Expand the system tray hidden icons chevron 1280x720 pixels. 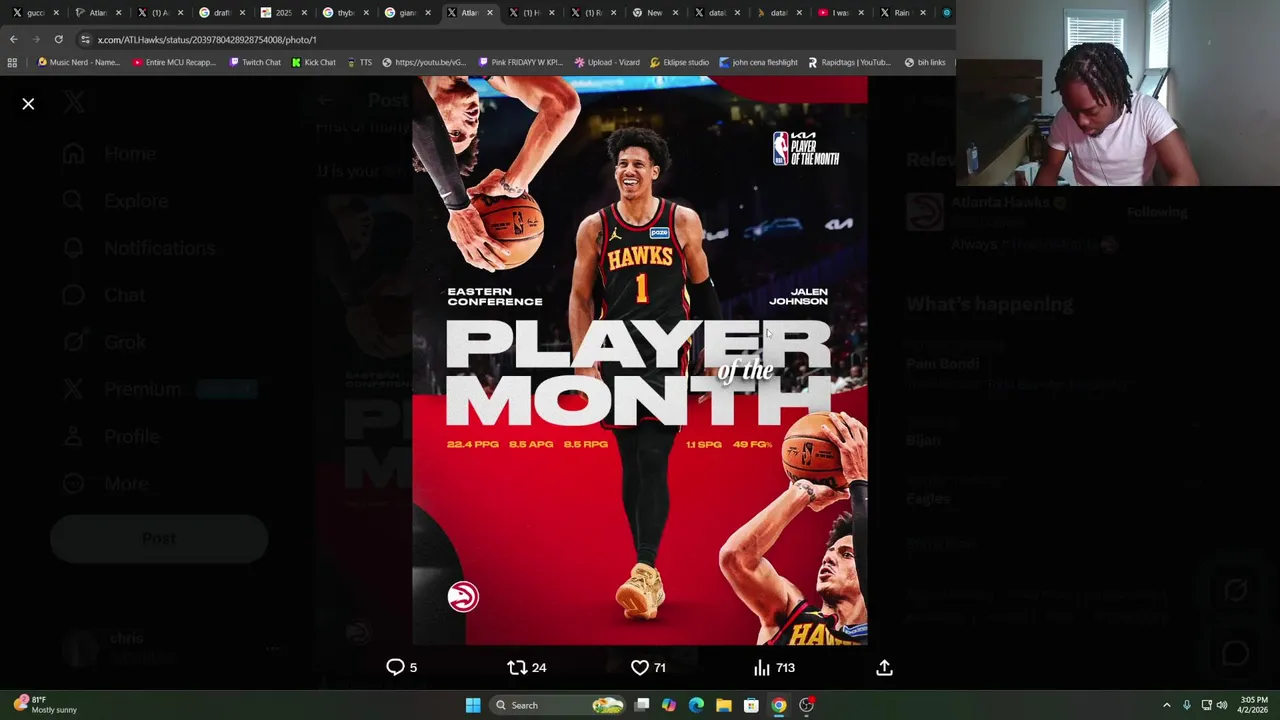tap(1166, 705)
